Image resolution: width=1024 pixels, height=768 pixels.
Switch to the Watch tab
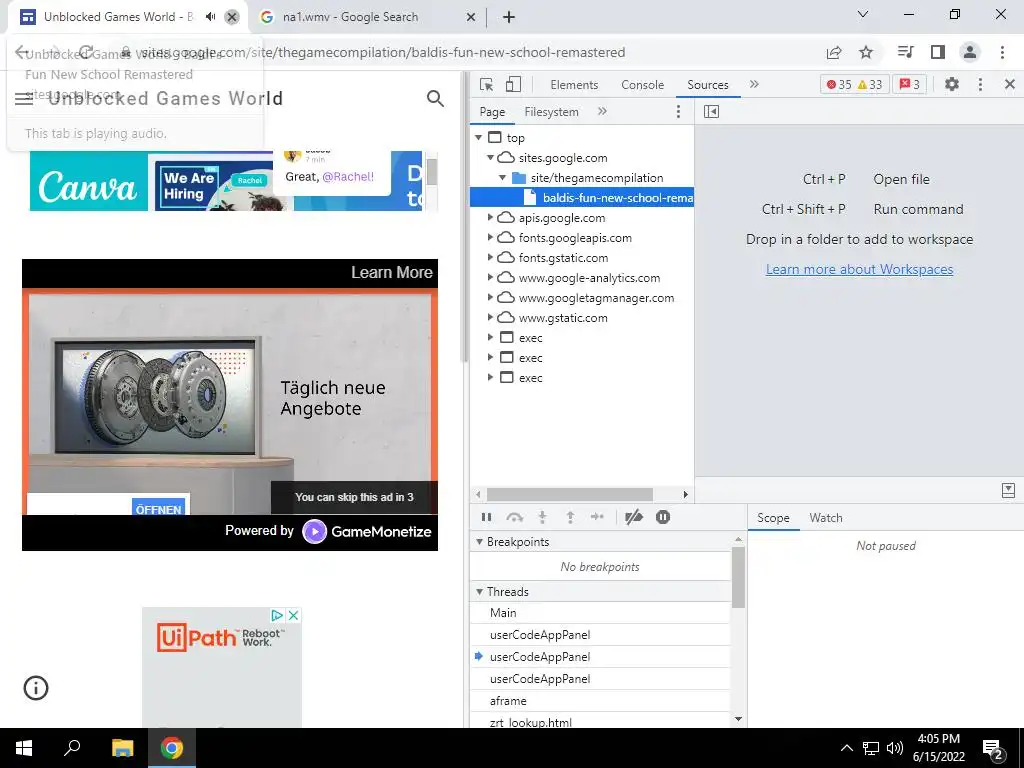[826, 518]
